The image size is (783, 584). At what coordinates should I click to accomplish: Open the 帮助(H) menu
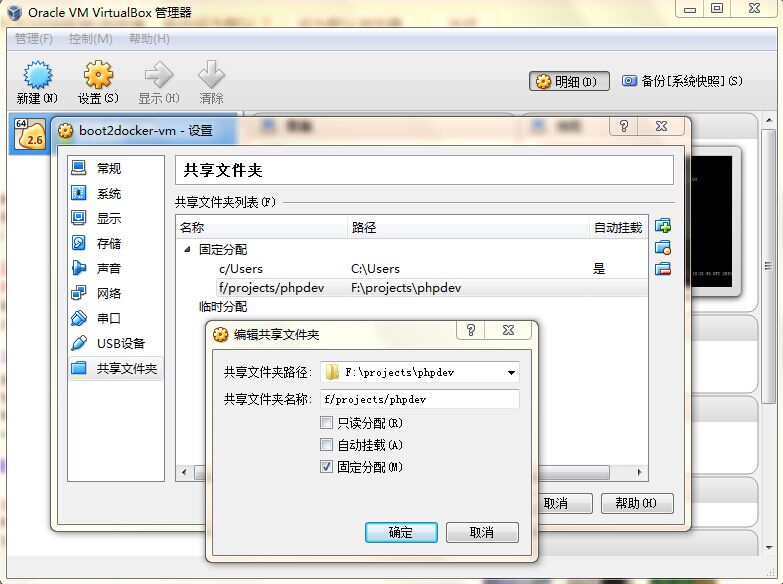point(149,38)
